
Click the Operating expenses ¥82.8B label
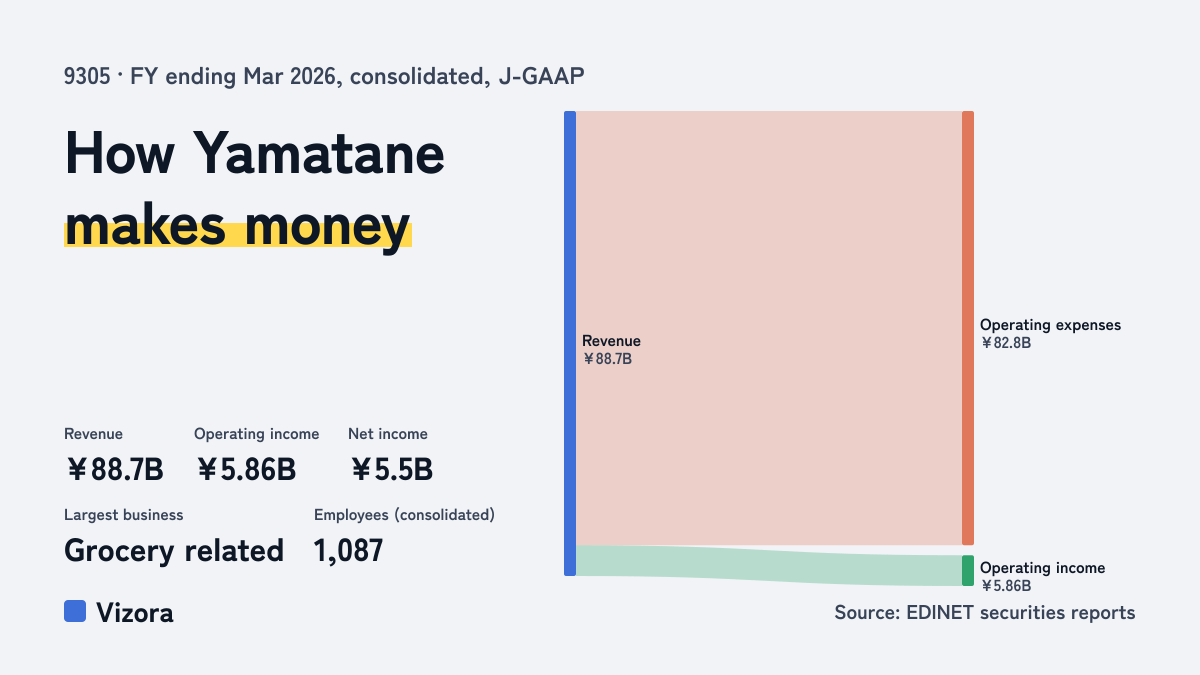(1050, 333)
